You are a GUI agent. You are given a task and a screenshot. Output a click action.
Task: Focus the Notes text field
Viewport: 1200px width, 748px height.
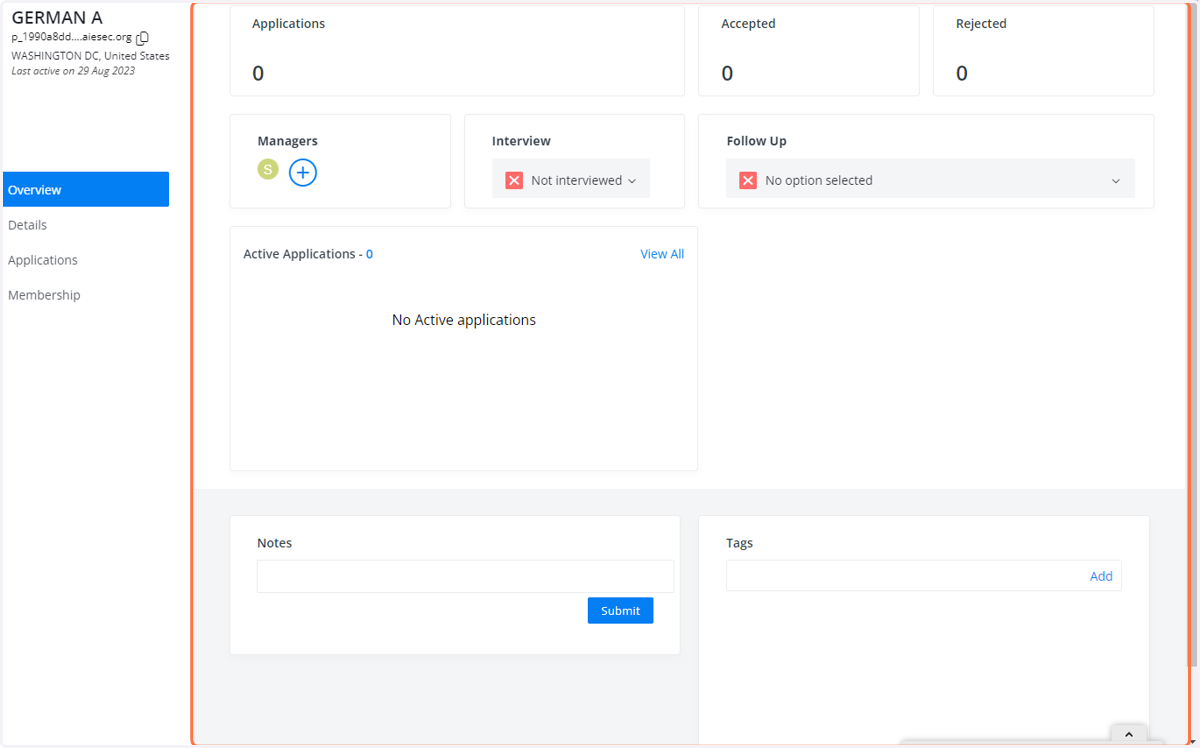pyautogui.click(x=465, y=576)
